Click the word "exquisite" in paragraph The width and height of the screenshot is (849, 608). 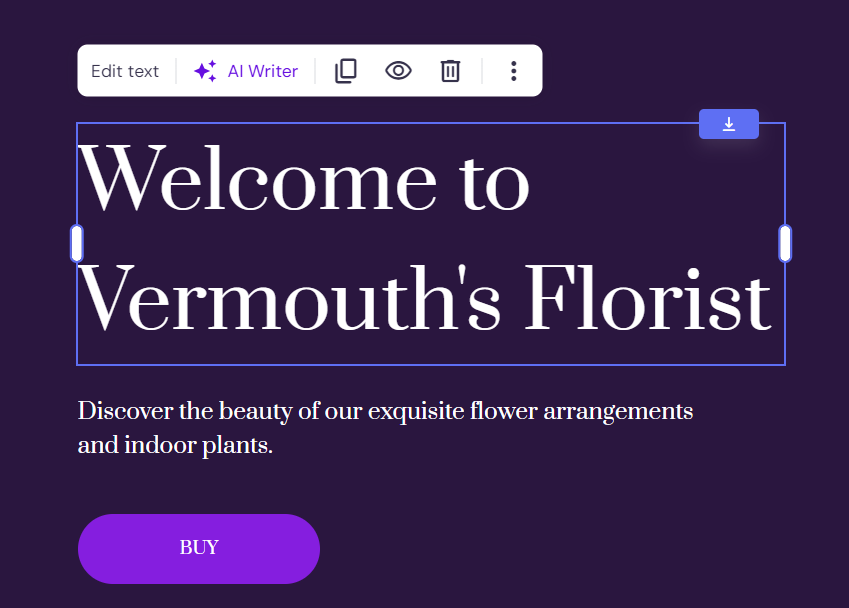click(x=416, y=411)
